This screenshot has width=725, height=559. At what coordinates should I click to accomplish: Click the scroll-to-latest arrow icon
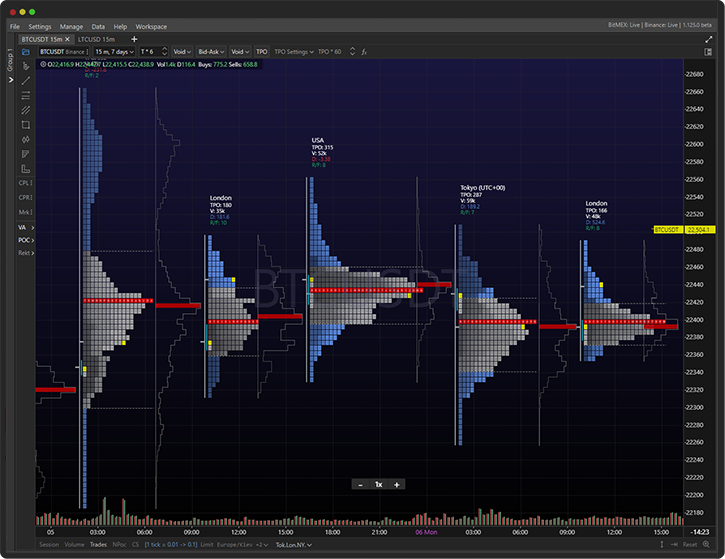[674, 544]
